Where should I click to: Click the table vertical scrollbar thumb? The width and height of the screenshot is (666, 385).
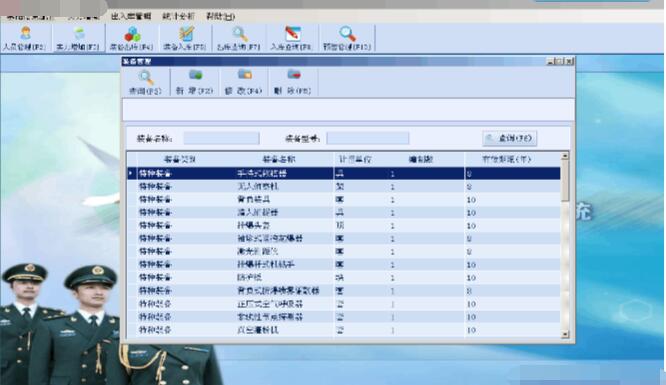point(565,181)
